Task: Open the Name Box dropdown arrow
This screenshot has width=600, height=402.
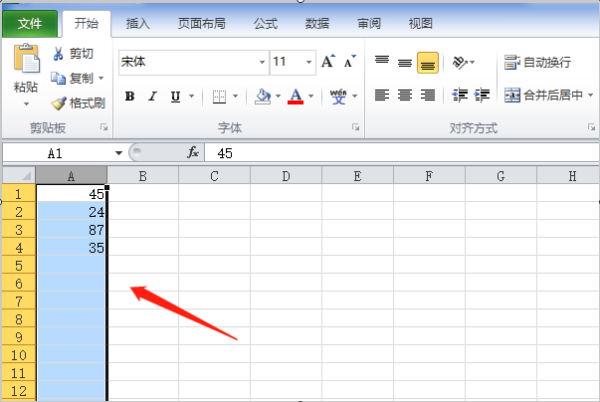Action: (x=119, y=153)
